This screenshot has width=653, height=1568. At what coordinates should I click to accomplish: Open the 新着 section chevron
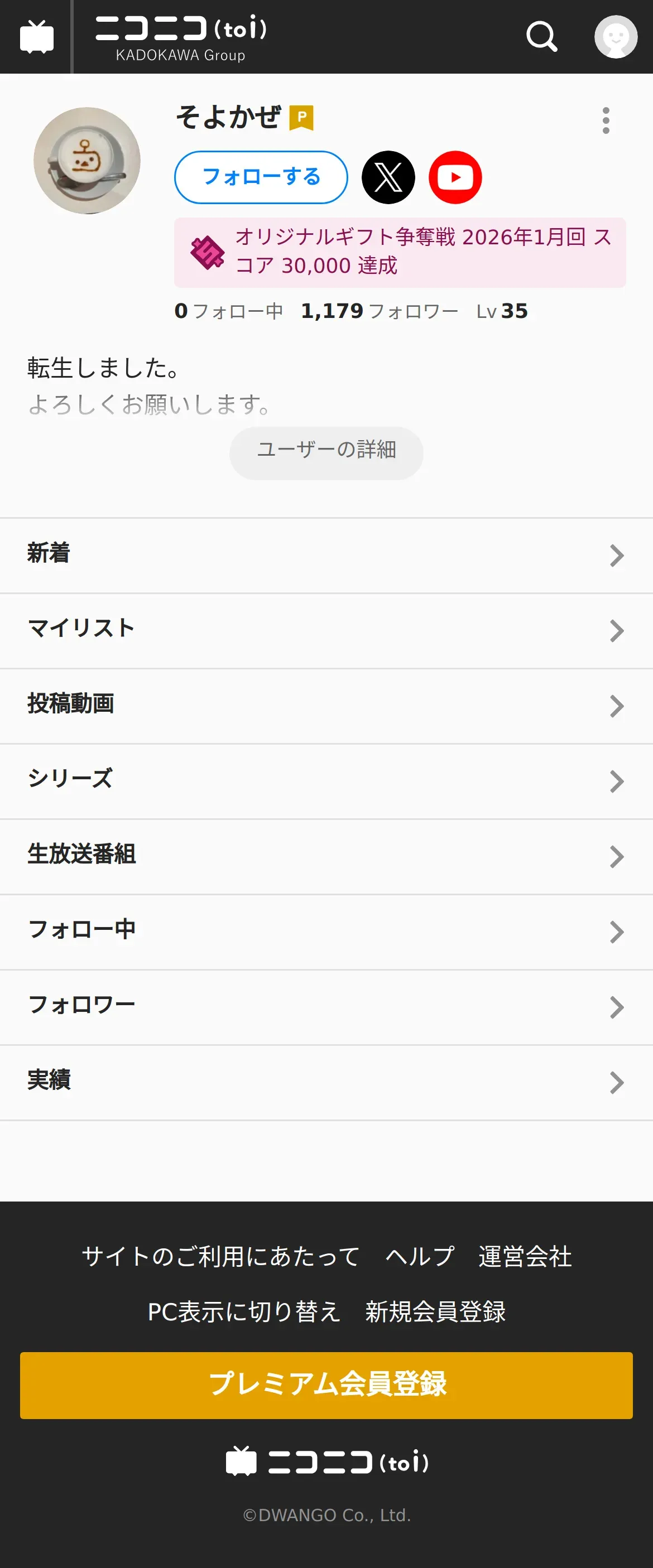pyautogui.click(x=617, y=555)
